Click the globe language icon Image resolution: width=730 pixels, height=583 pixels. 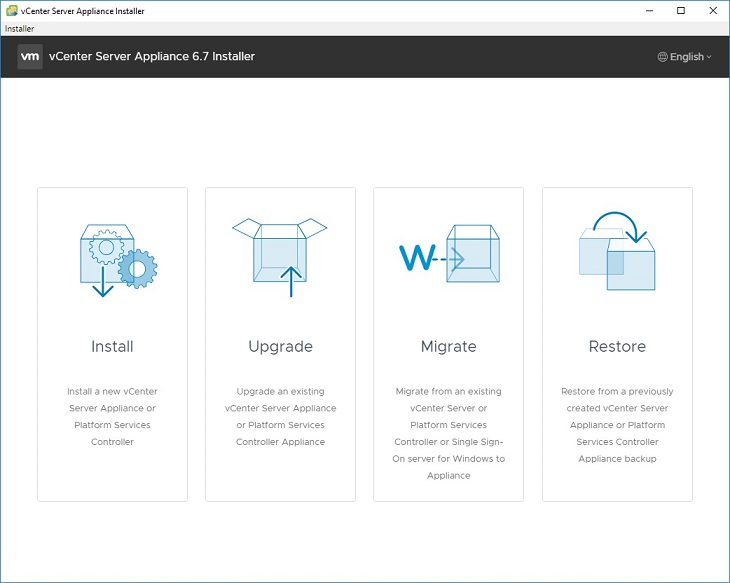pos(662,57)
